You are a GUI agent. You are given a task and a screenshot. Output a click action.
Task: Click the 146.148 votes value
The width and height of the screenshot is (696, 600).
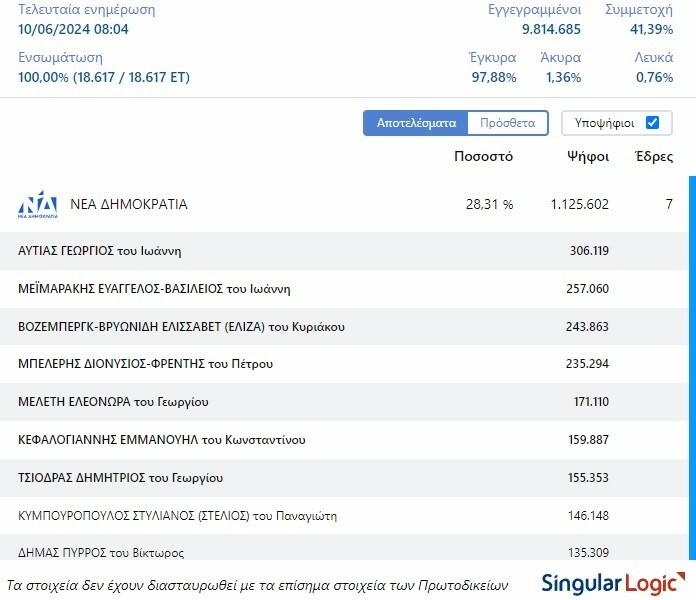pyautogui.click(x=589, y=516)
